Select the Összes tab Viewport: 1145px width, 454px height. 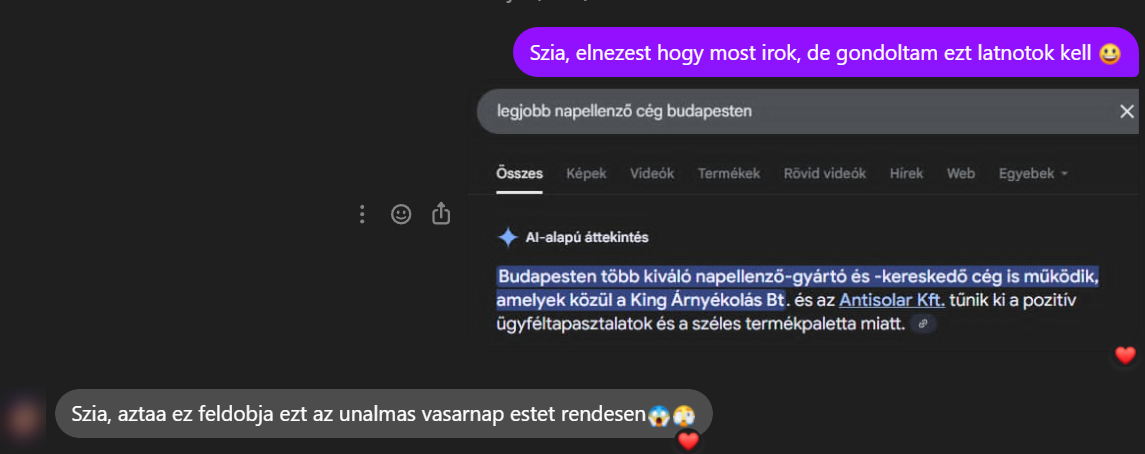point(519,173)
